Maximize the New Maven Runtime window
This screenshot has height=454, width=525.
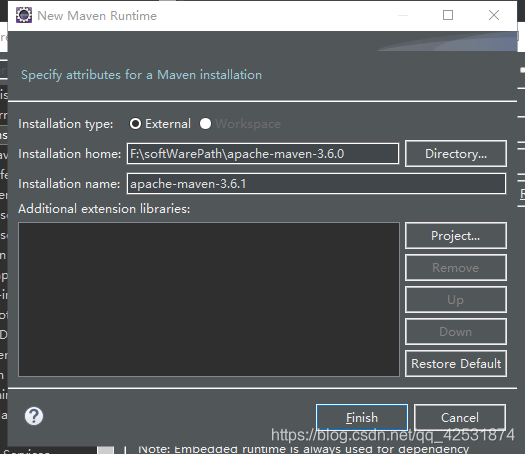(x=448, y=15)
